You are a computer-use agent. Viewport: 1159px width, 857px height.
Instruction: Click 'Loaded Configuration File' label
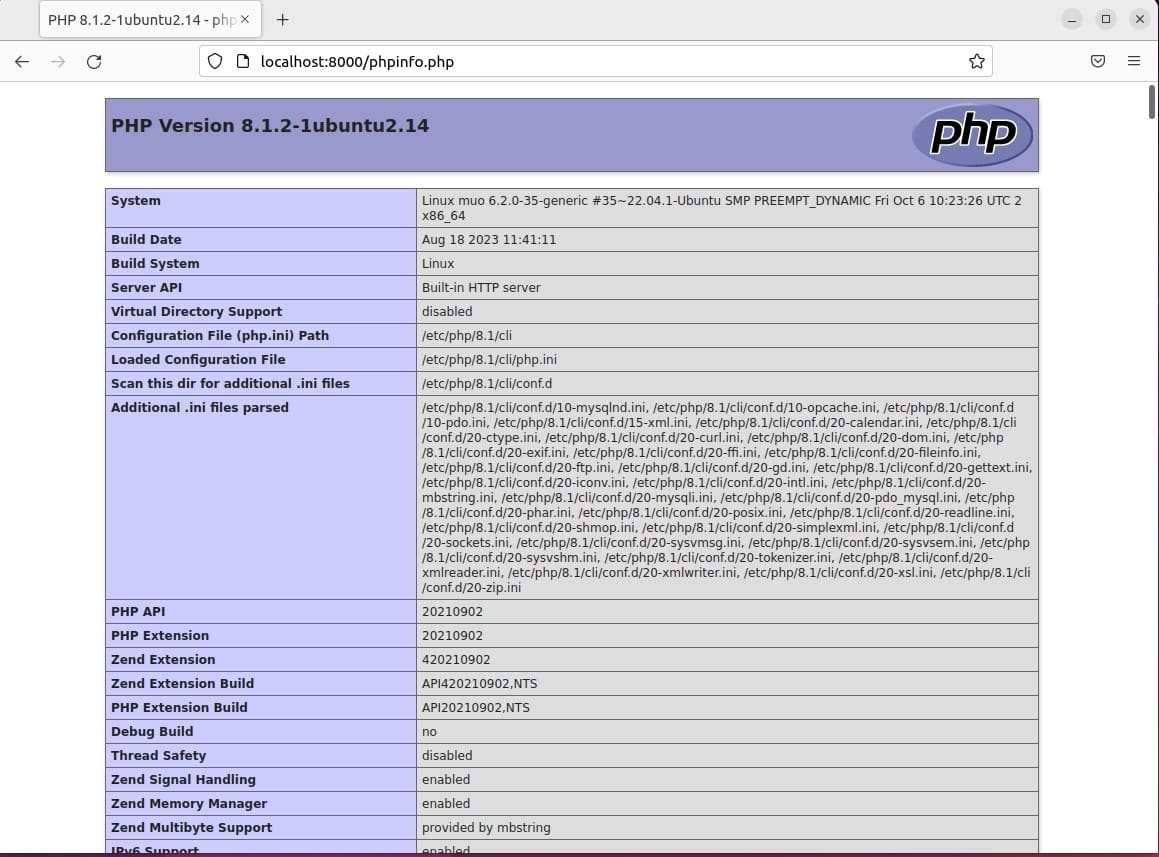[x=198, y=359]
